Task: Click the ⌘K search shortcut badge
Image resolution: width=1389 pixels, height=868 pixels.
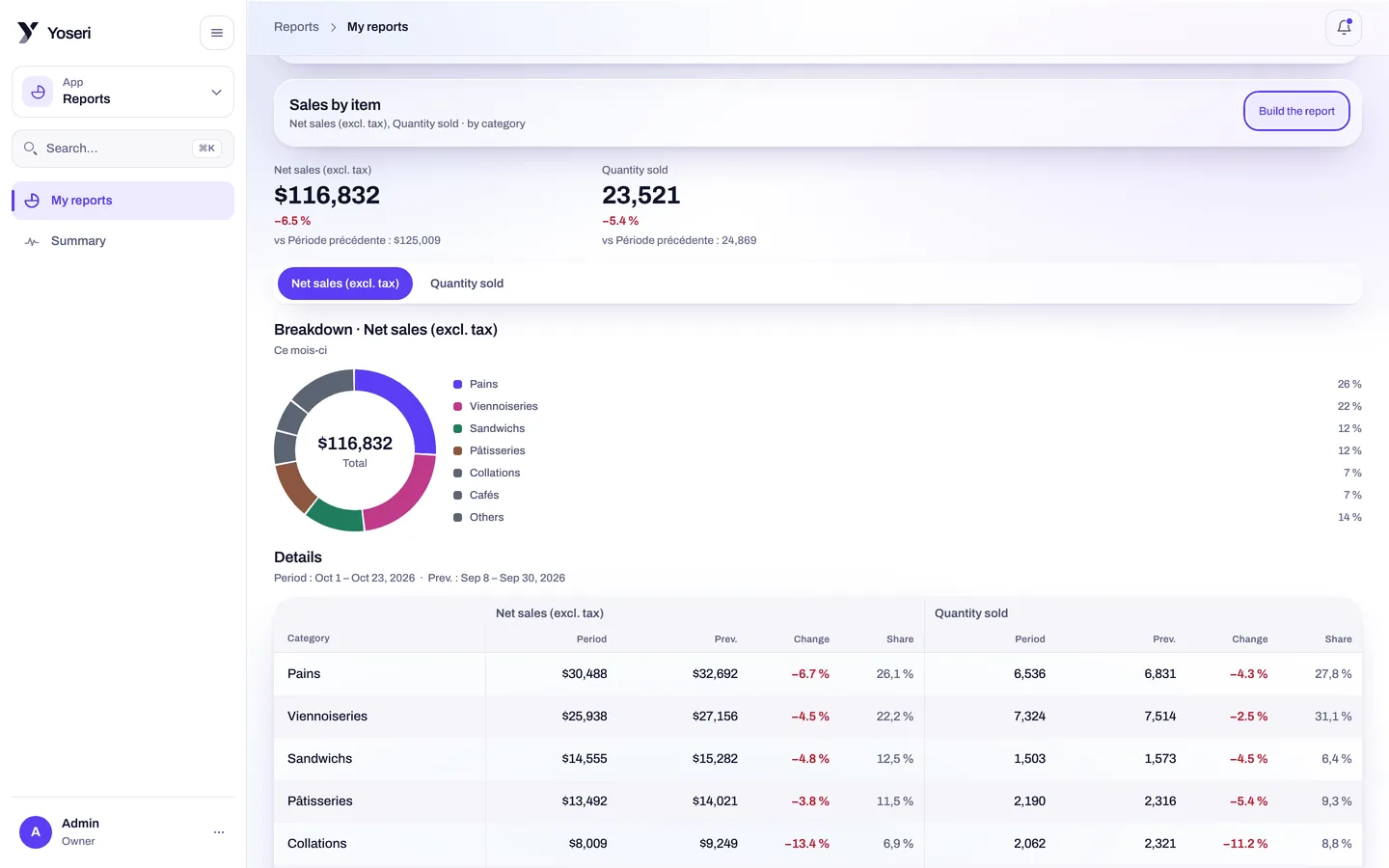Action: click(207, 149)
